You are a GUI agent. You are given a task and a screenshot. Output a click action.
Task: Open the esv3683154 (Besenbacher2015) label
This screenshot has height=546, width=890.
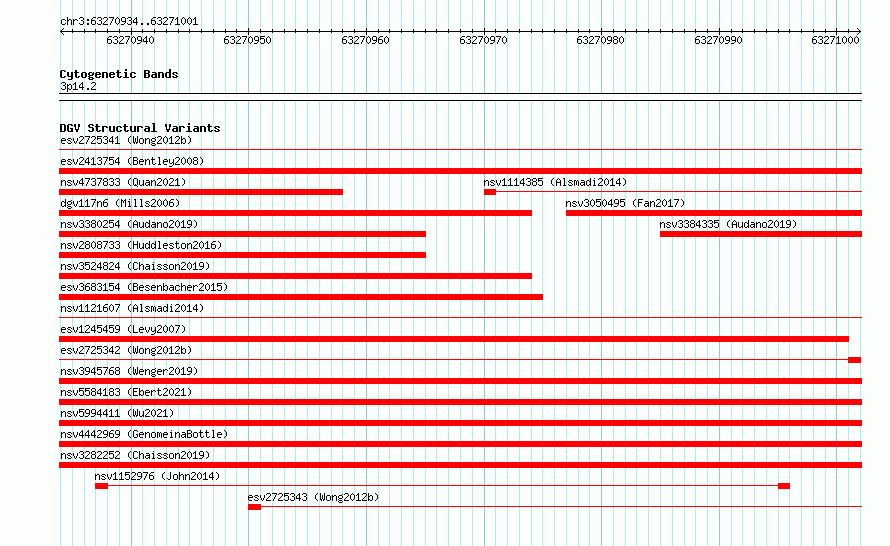[x=144, y=287]
